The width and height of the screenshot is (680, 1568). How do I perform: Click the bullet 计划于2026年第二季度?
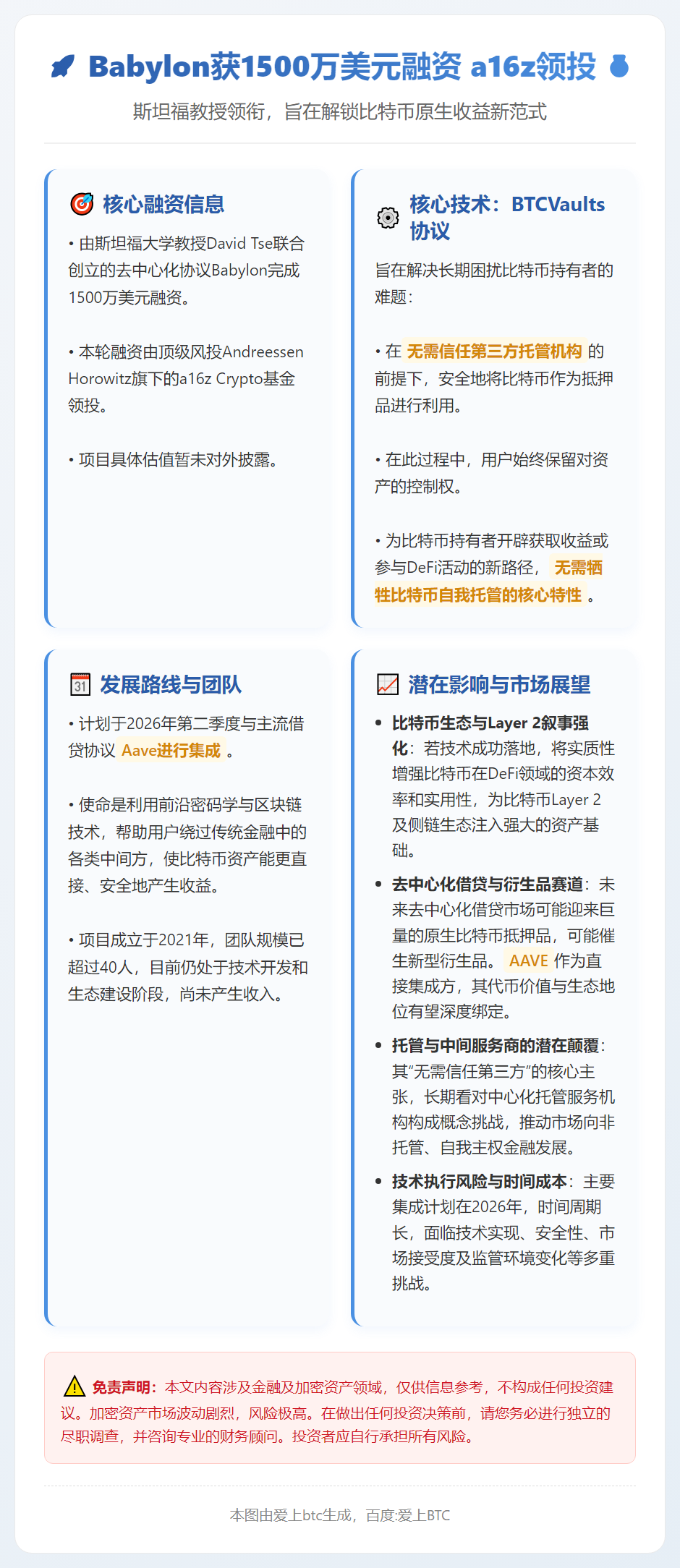tap(187, 737)
